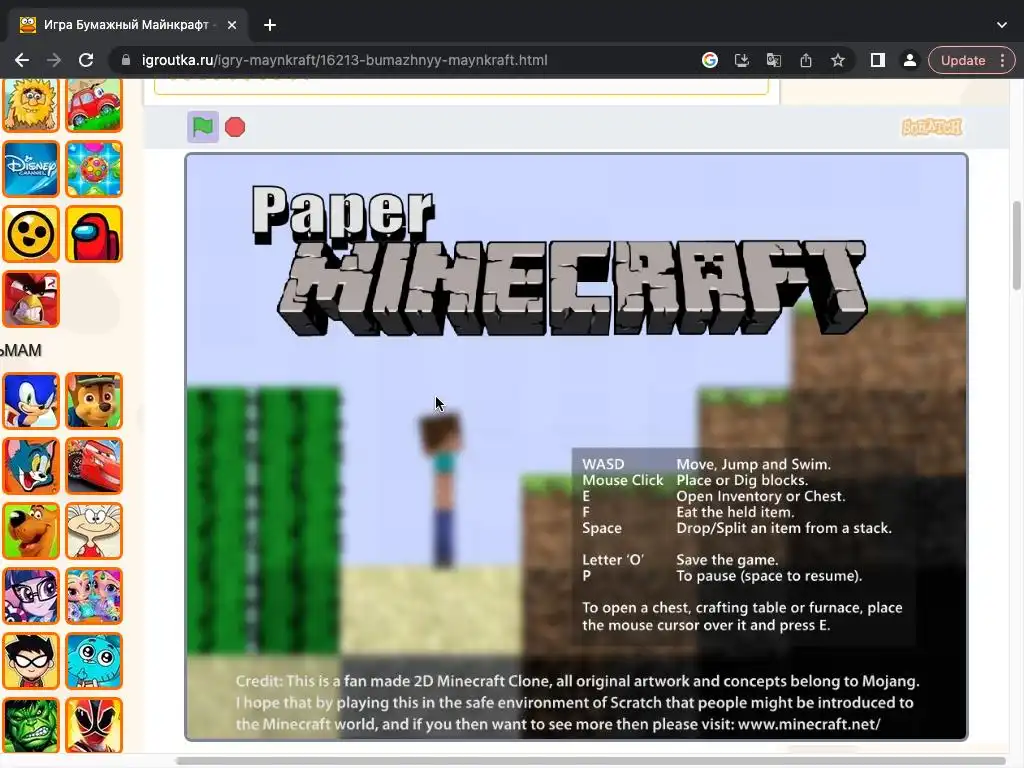Screen dimensions: 1024x768
Task: Click the Update button in Chrome
Action: tap(963, 60)
